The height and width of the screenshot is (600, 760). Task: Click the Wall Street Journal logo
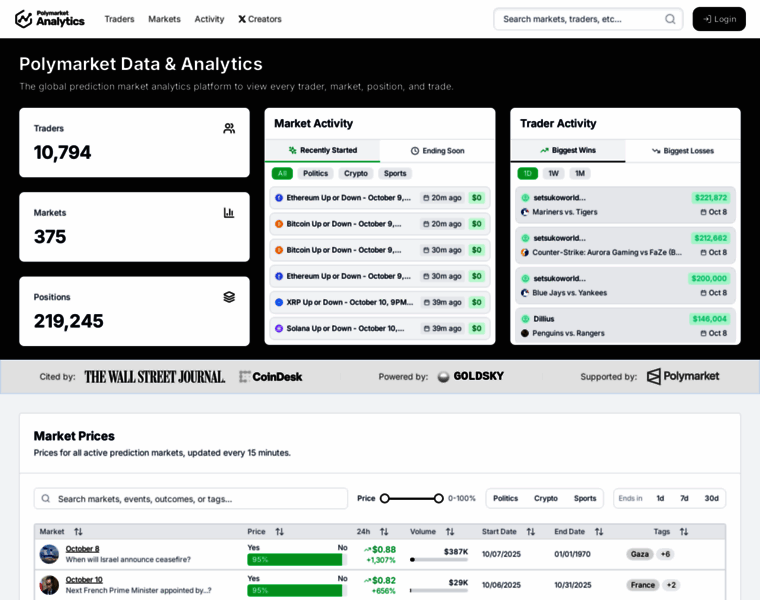(154, 377)
